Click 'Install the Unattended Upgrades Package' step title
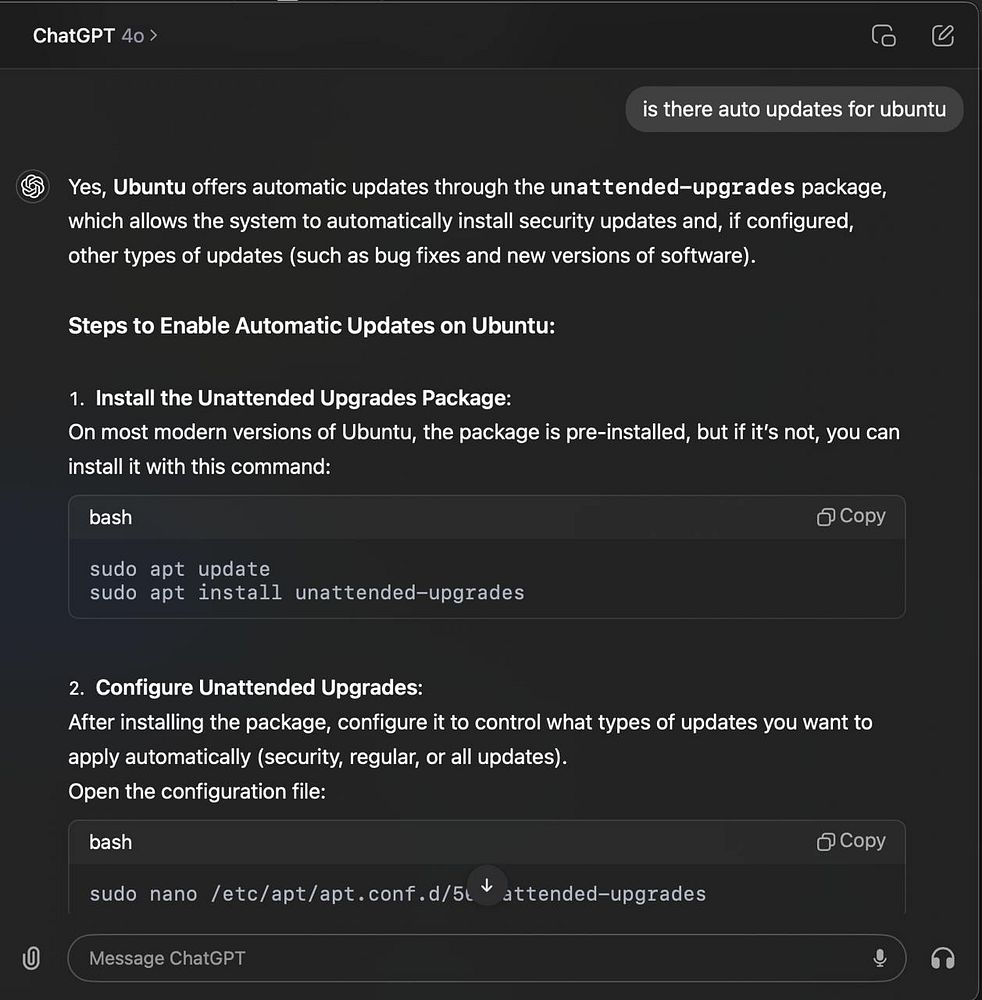982x1000 pixels. [x=301, y=398]
